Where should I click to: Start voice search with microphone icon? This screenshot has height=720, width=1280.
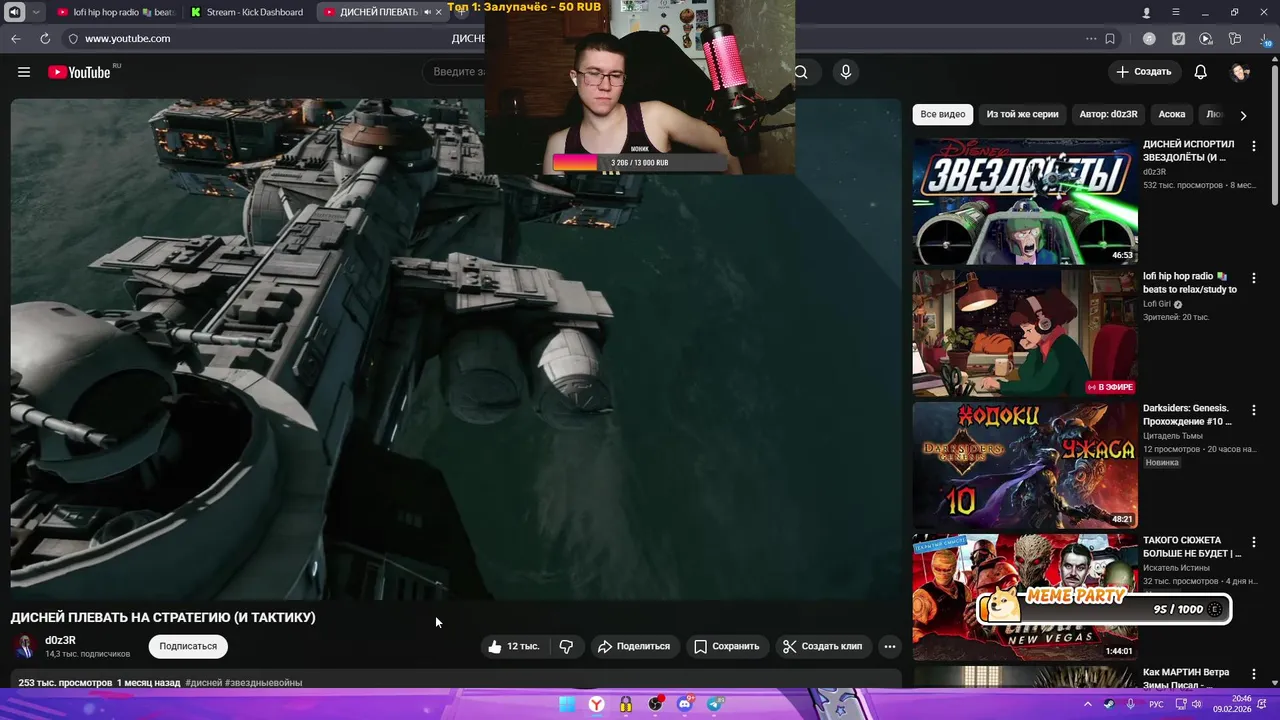(845, 72)
